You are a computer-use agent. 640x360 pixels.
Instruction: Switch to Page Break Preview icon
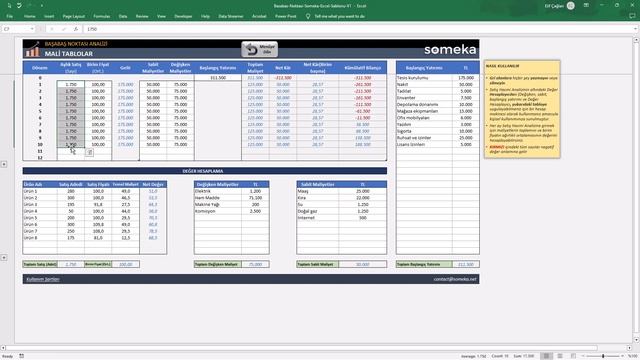coord(573,356)
